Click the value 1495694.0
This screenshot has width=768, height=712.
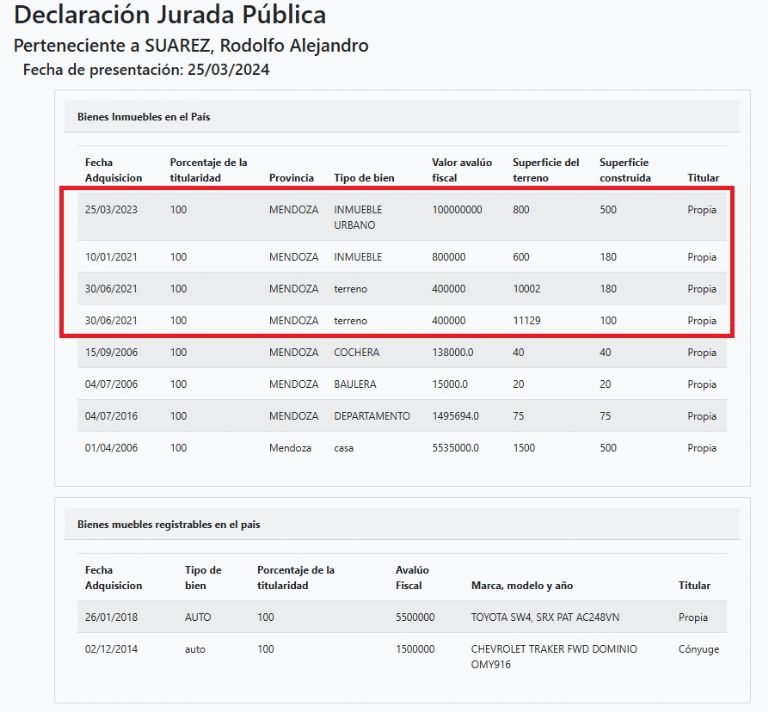click(x=455, y=416)
